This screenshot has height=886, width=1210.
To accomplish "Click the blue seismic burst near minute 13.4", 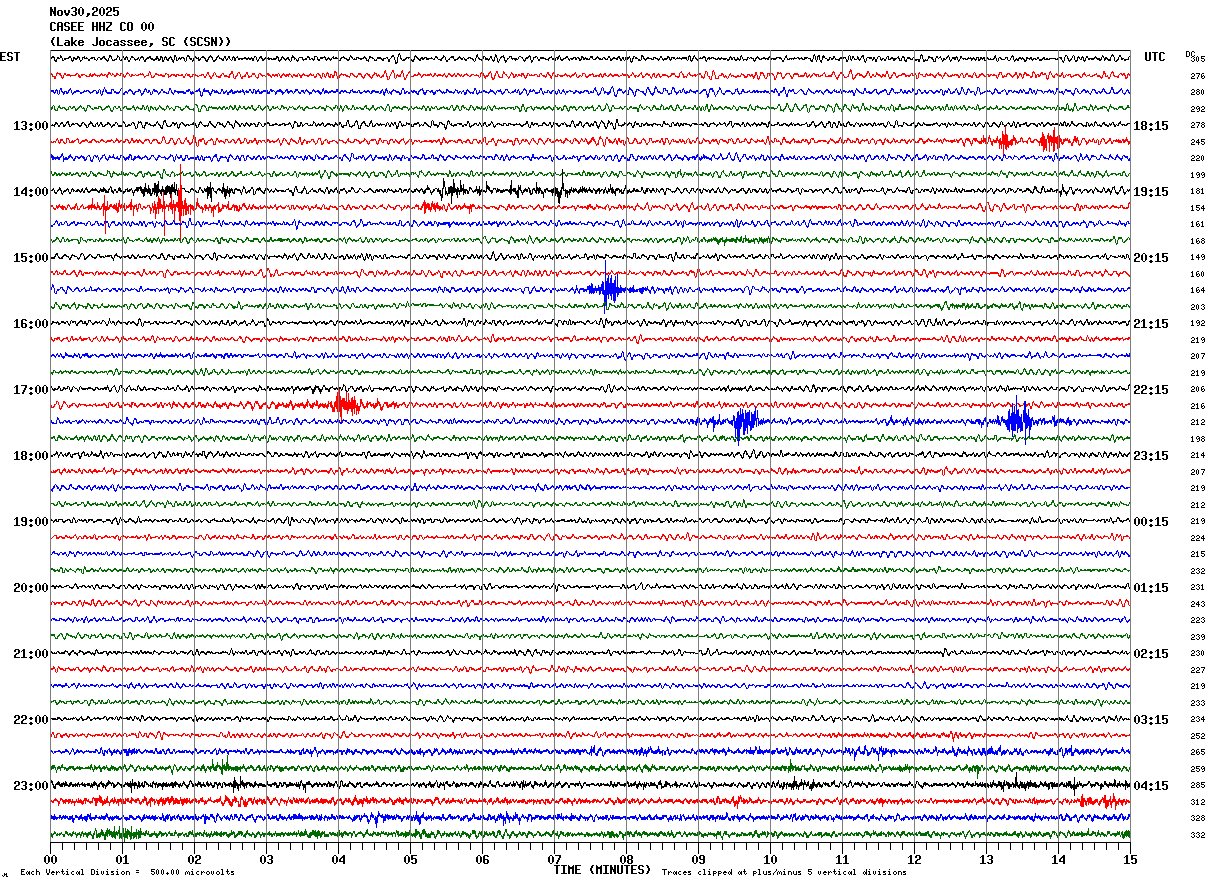I will click(x=1017, y=420).
